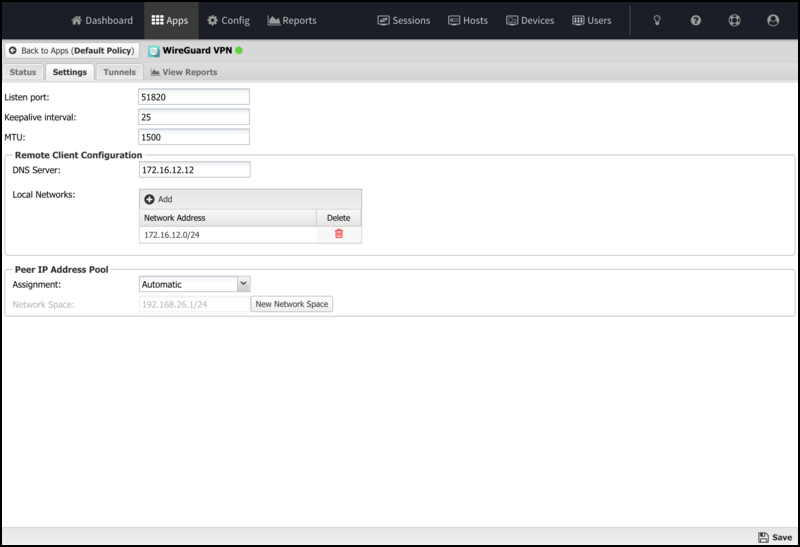
Task: Click the Hosts monitor icon
Action: (454, 20)
